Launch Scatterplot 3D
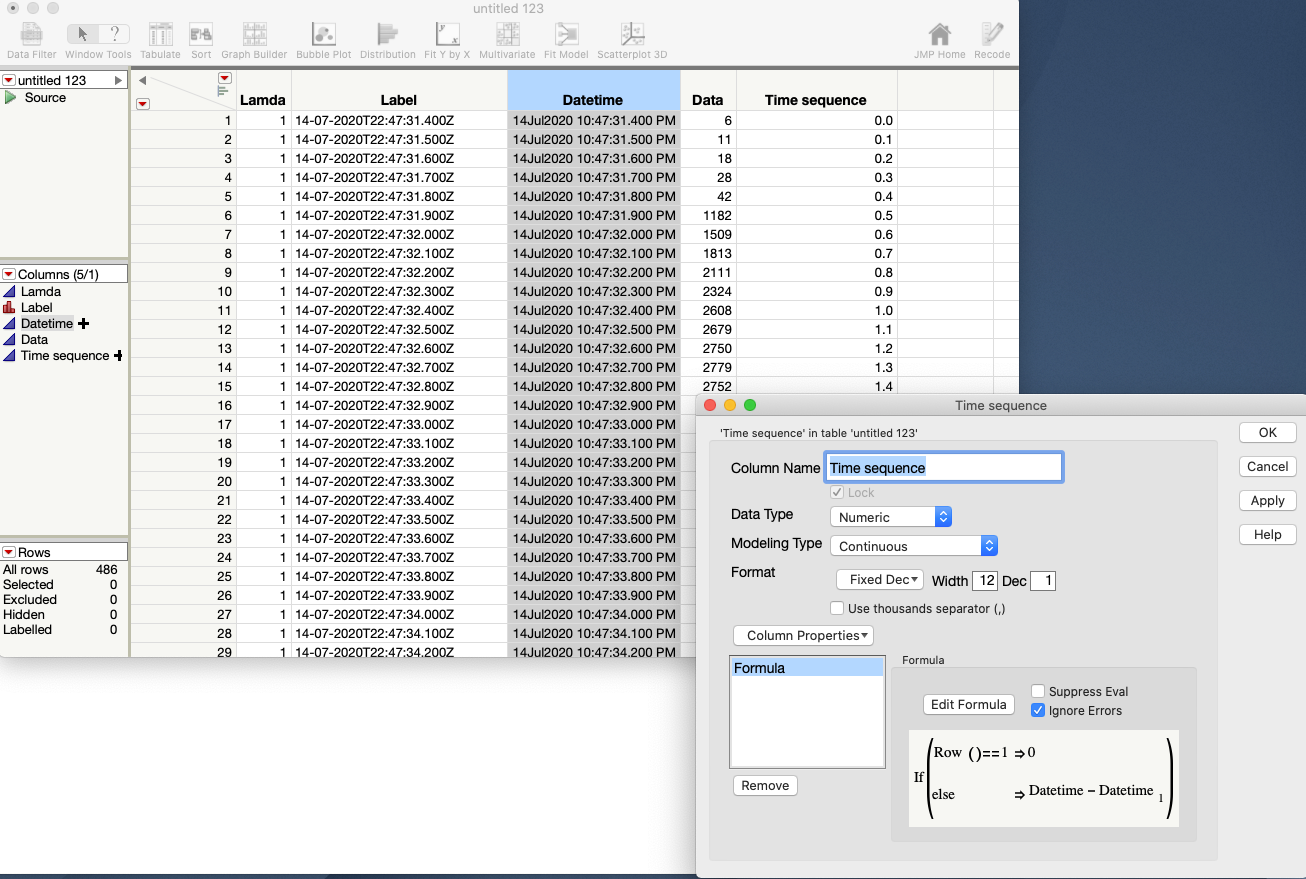This screenshot has height=879, width=1306. [x=630, y=35]
